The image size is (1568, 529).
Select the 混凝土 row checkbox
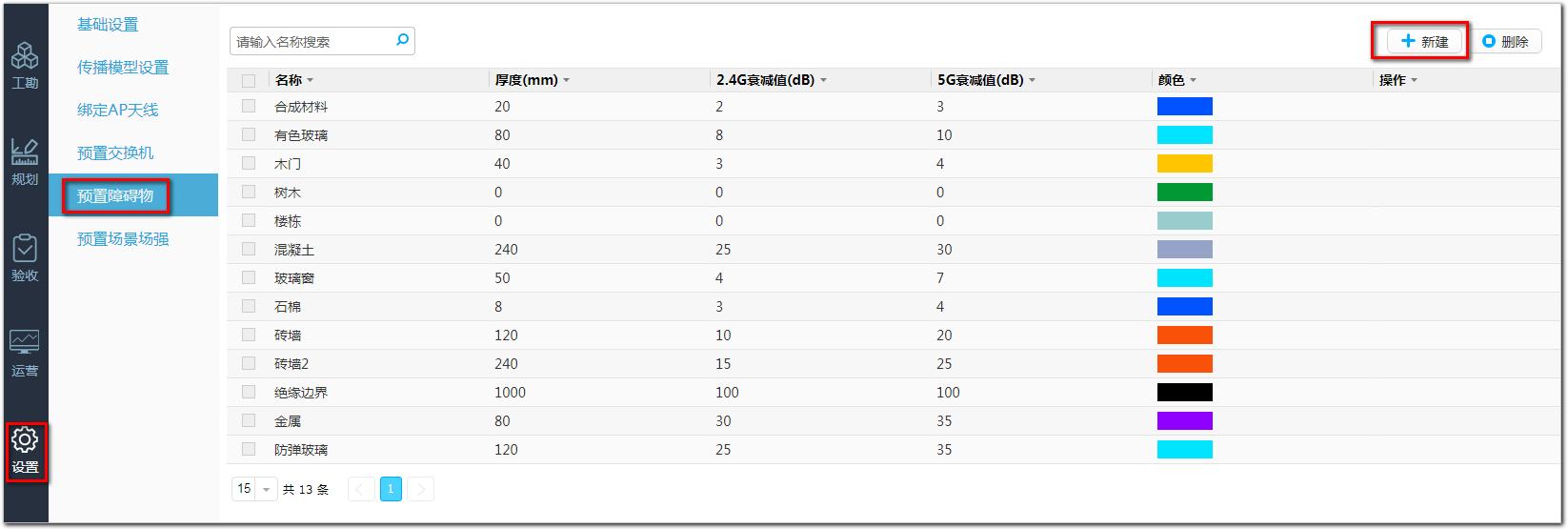(x=249, y=249)
